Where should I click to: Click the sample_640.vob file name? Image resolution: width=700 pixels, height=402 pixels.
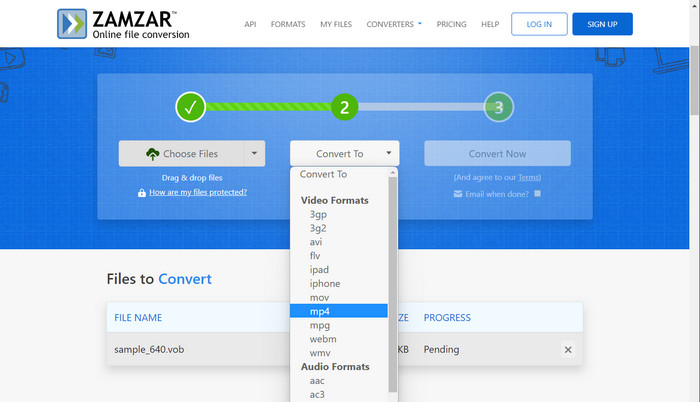pyautogui.click(x=149, y=349)
